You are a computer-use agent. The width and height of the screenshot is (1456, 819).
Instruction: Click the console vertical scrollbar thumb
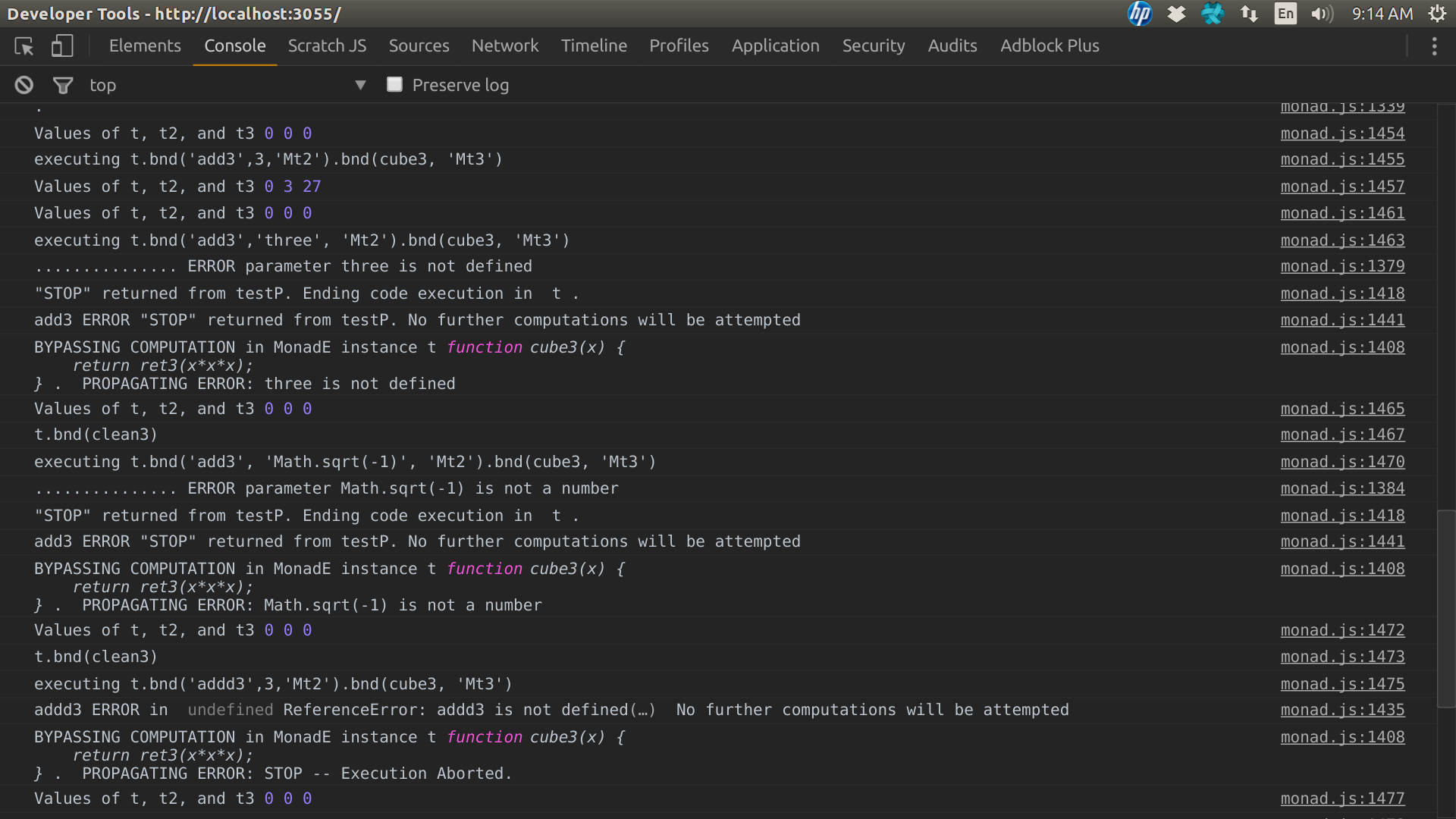point(1445,609)
